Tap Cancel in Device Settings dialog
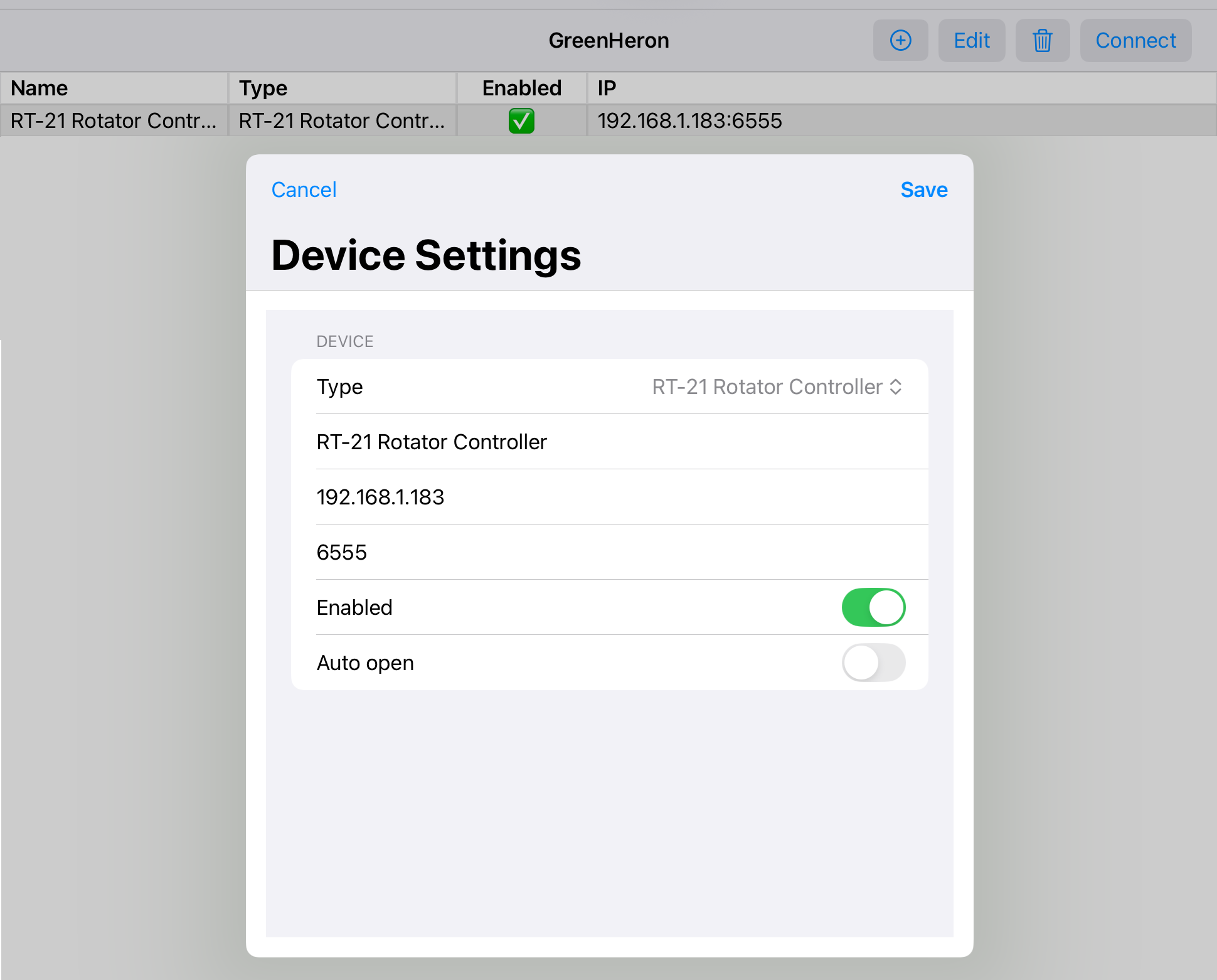 304,189
